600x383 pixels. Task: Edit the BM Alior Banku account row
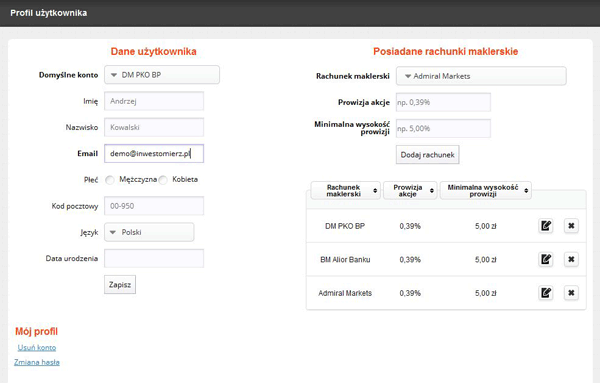pyautogui.click(x=546, y=259)
